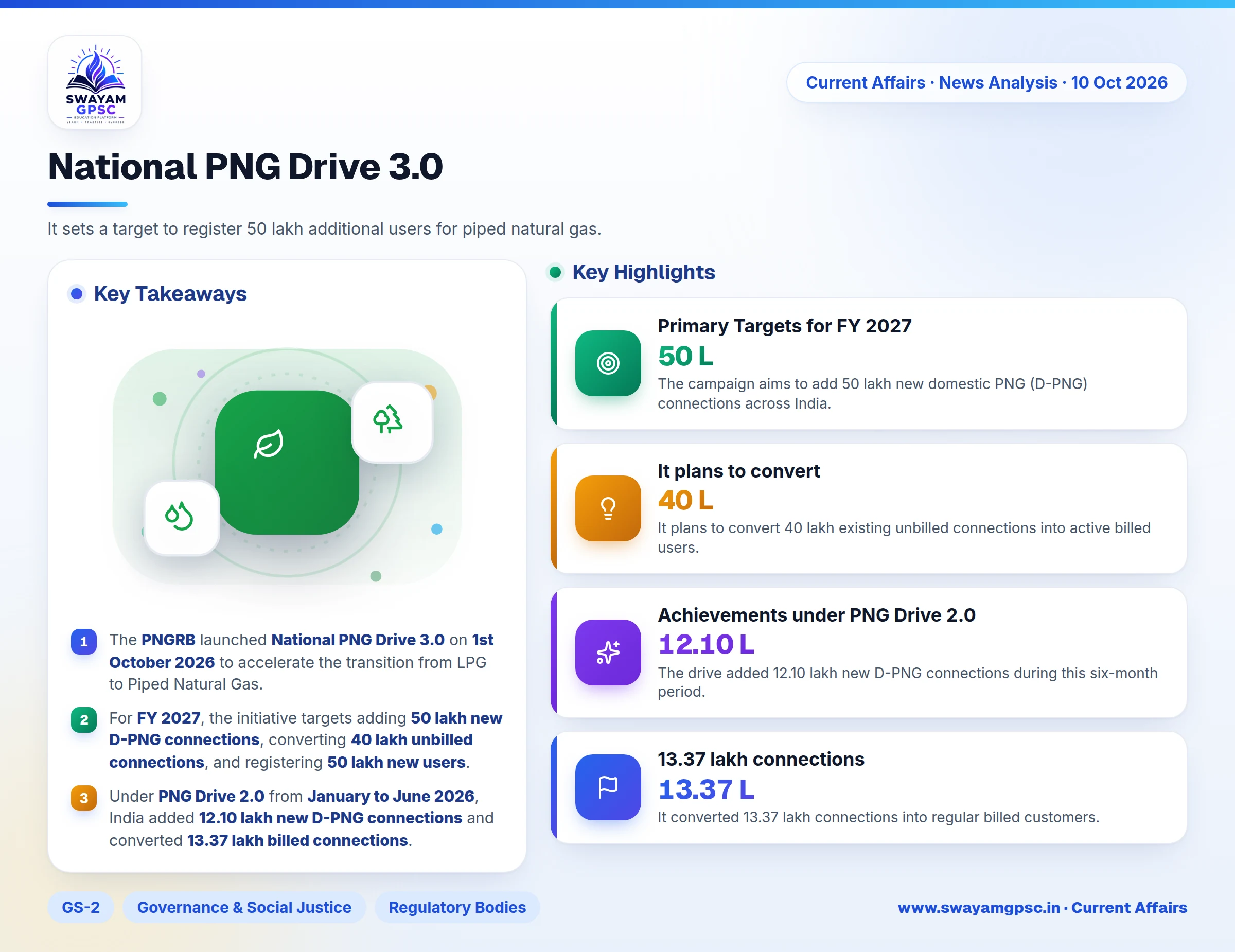Image resolution: width=1235 pixels, height=952 pixels.
Task: Click the subtitle about 50 lakh additional users
Action: tap(325, 229)
